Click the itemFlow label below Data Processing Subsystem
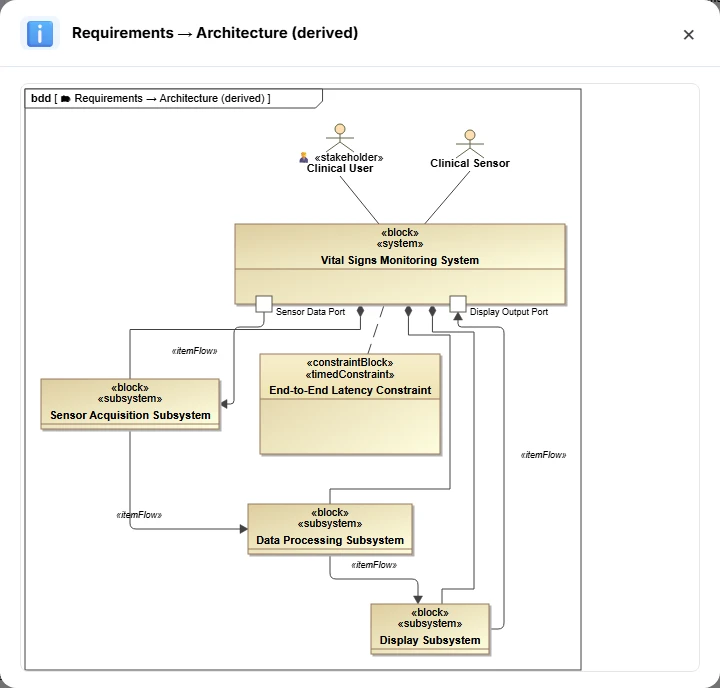 point(374,565)
